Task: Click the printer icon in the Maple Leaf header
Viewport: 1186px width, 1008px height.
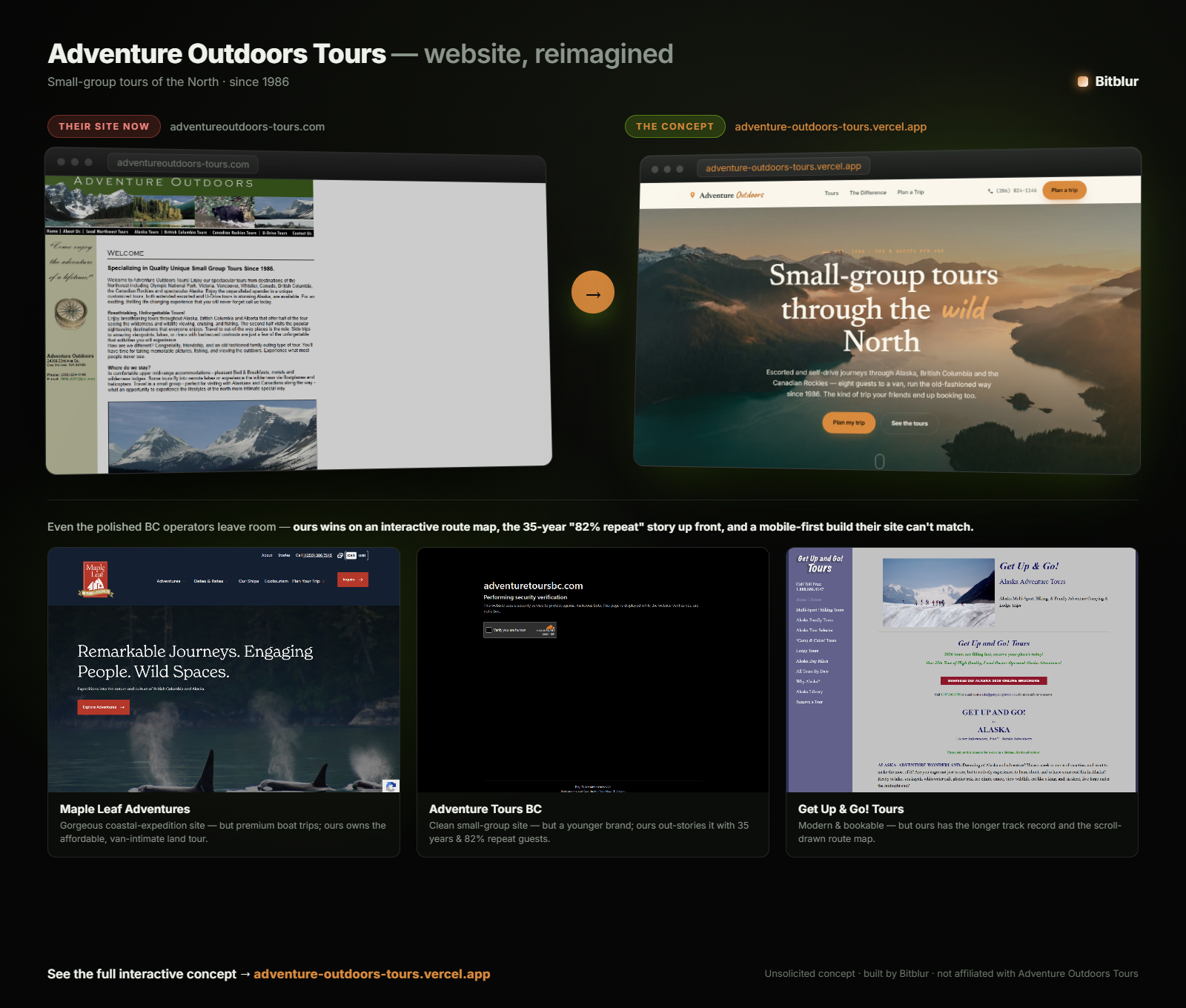Action: tap(339, 555)
